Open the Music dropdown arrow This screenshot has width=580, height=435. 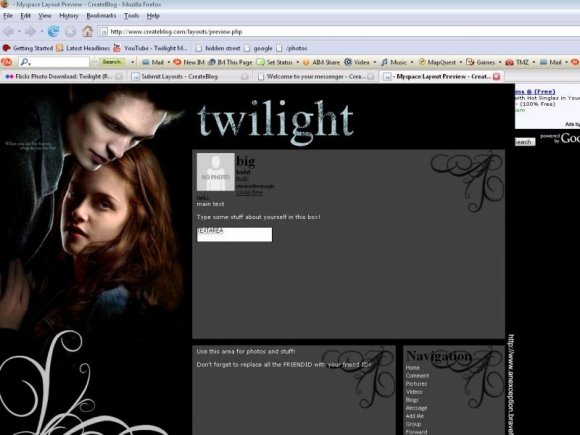pos(412,62)
